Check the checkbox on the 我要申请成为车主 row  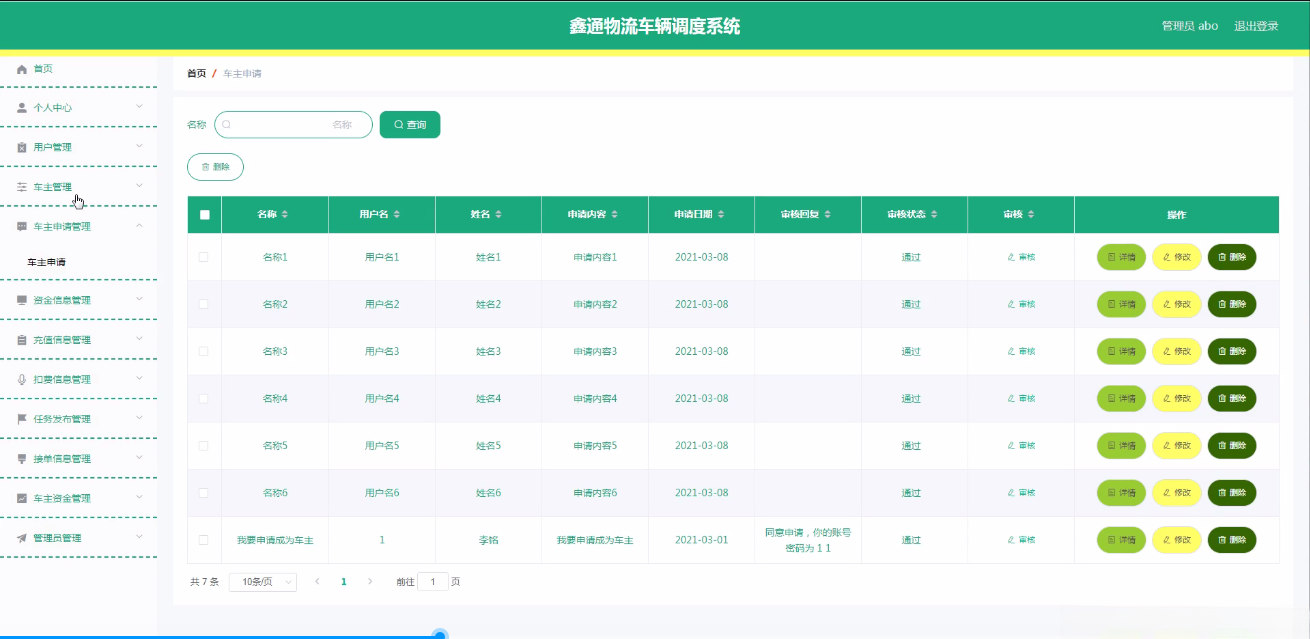pyautogui.click(x=203, y=539)
